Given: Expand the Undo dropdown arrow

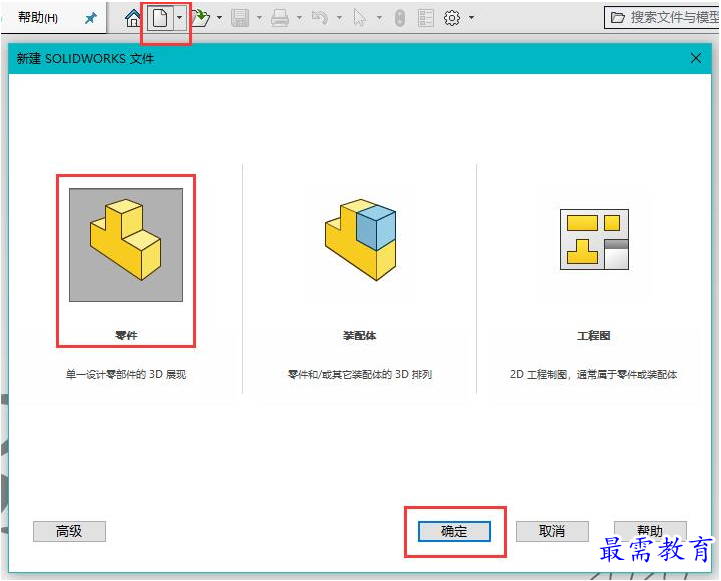Looking at the screenshot, I should coord(339,18).
